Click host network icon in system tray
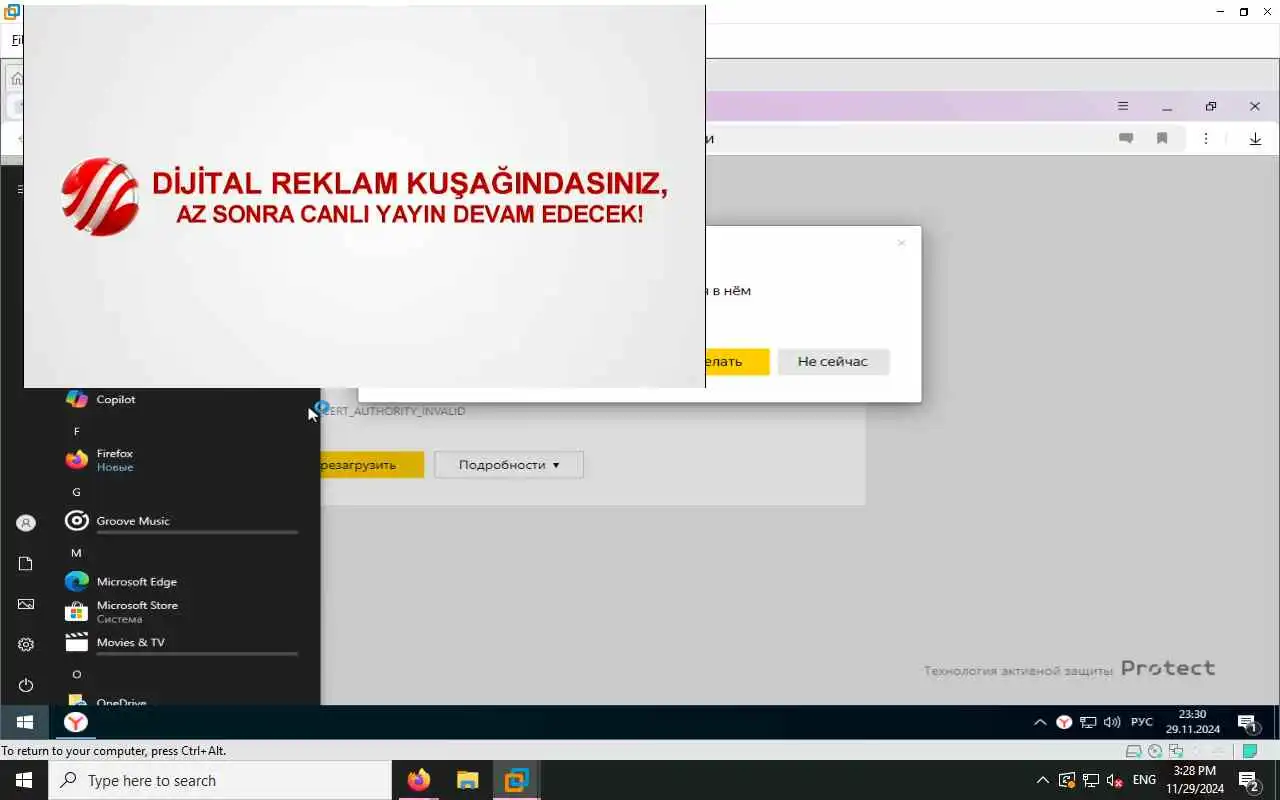This screenshot has height=800, width=1280. [1091, 780]
